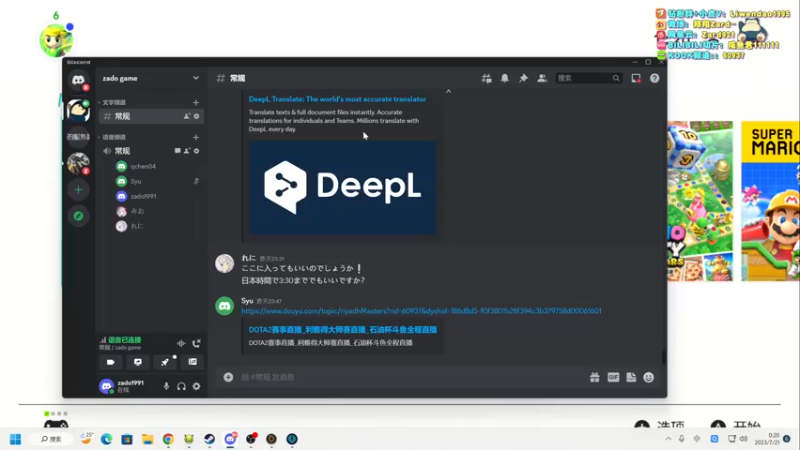Image resolution: width=800 pixels, height=450 pixels.
Task: Edit settings of the 常规 voice channel
Action: point(196,151)
